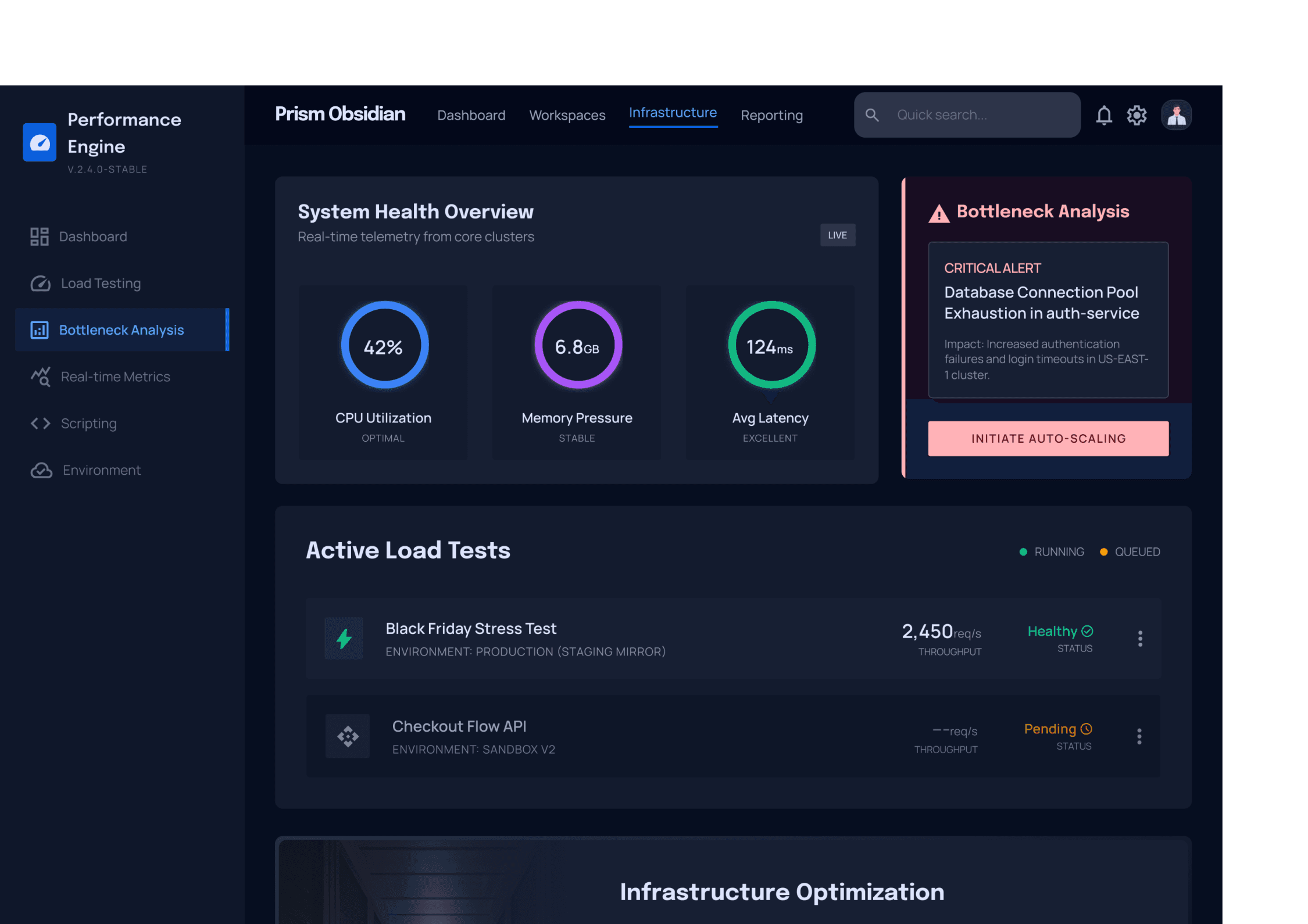Click the CPU Utilization 42% gauge
1308x924 pixels.
click(x=384, y=345)
